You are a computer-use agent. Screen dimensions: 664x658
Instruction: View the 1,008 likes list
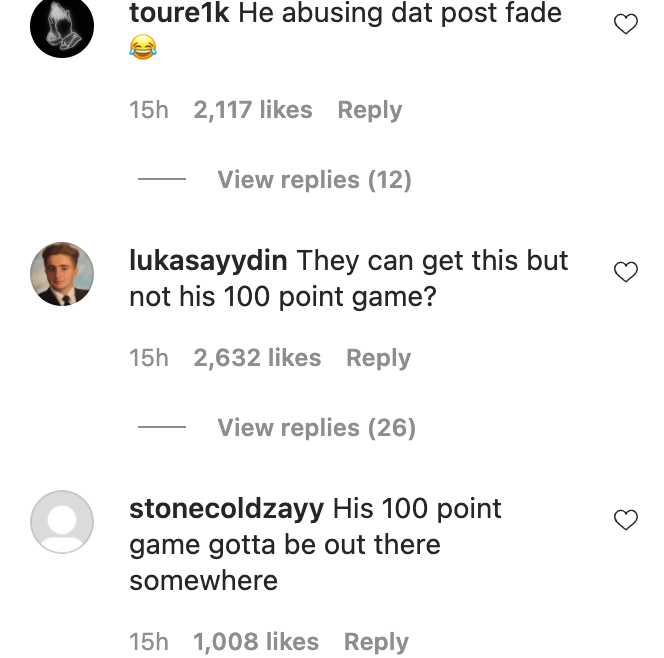[256, 642]
